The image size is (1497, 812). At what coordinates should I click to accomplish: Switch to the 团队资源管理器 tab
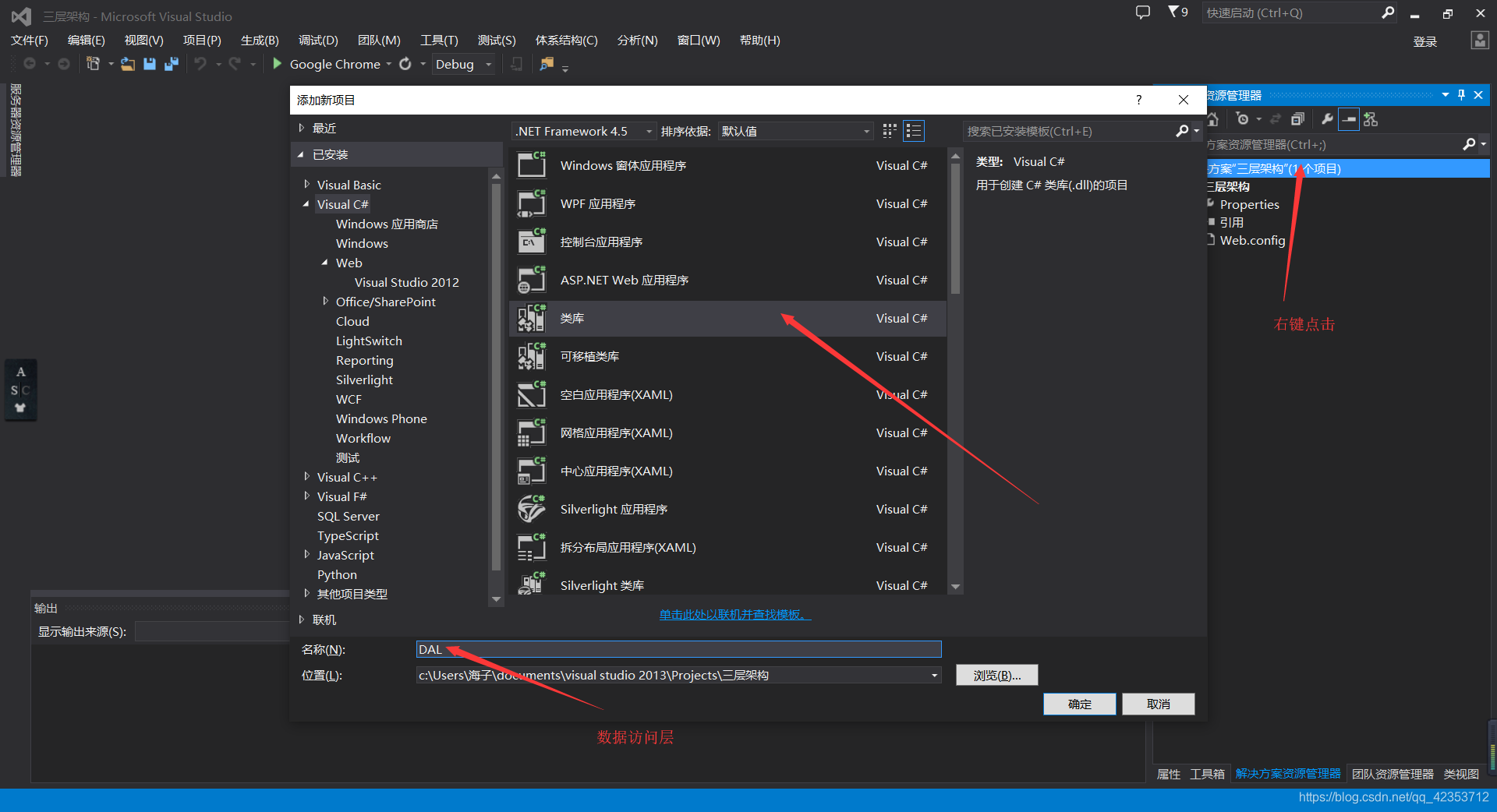[x=1393, y=774]
